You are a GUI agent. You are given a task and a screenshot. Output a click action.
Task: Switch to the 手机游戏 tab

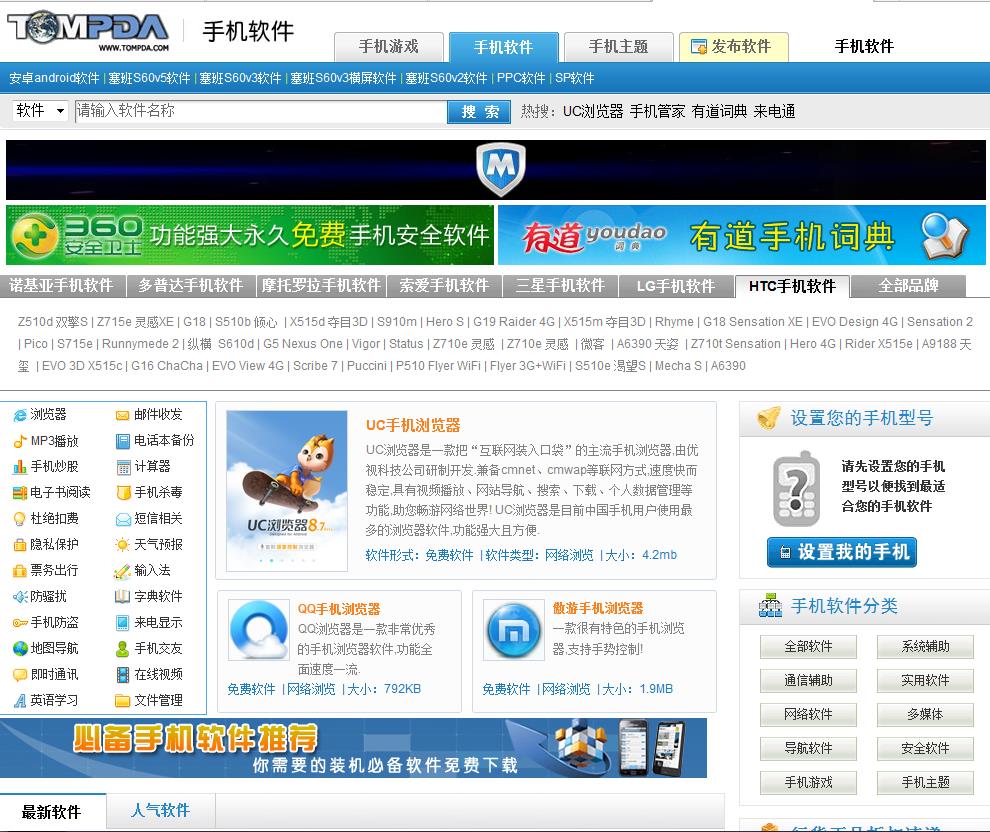[x=389, y=47]
